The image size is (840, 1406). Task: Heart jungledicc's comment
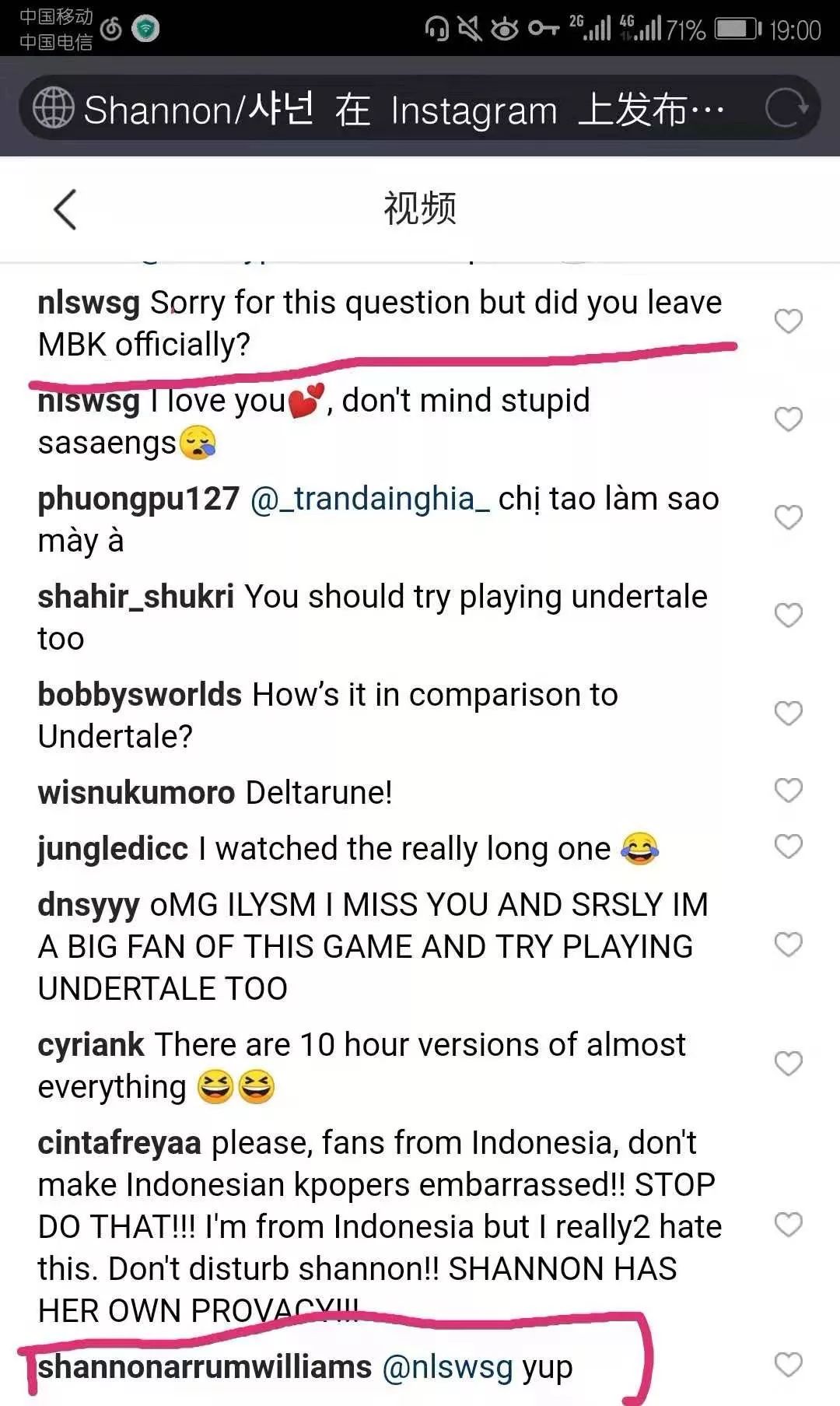[x=788, y=847]
